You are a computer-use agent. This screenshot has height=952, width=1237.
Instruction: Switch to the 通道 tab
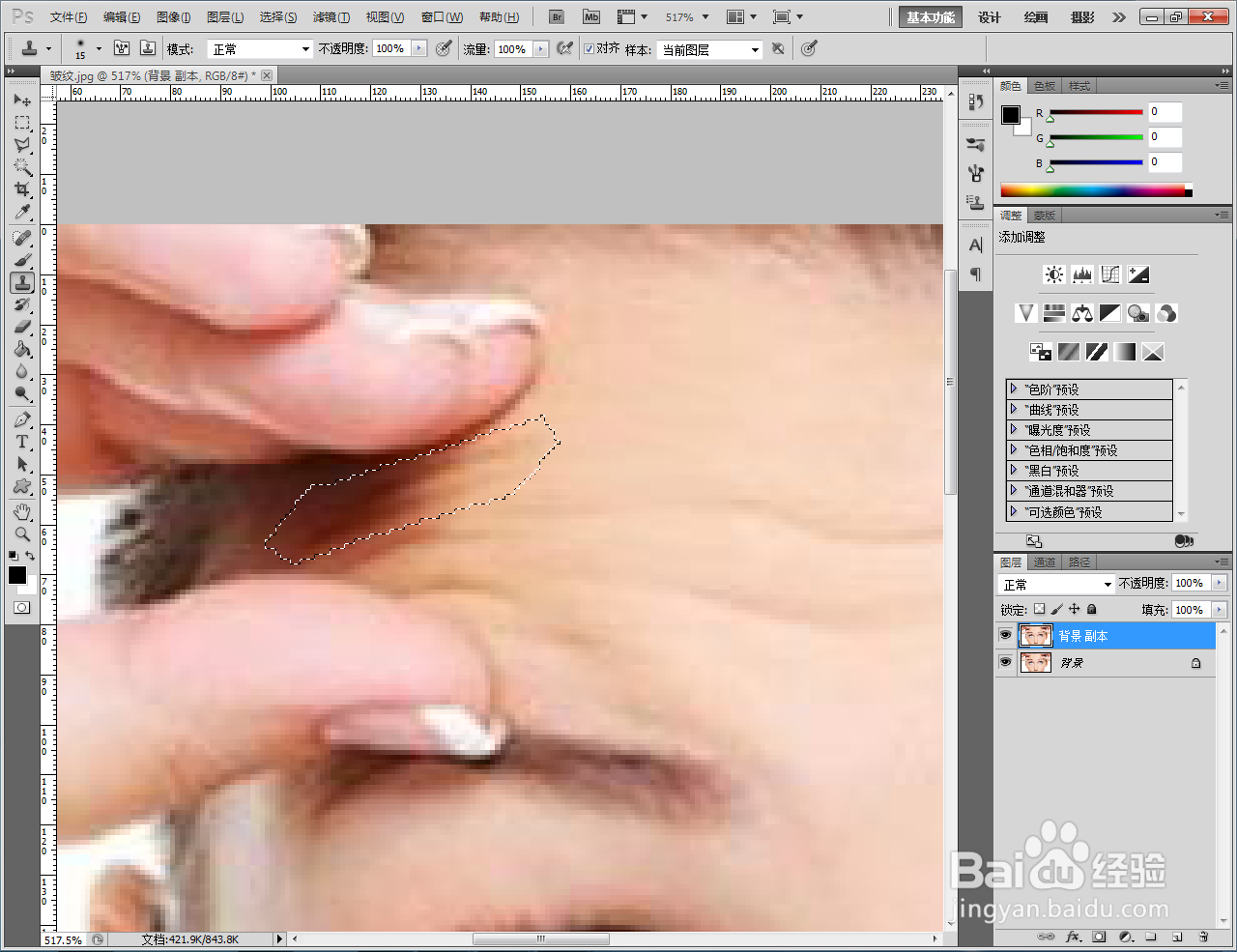(x=1045, y=562)
